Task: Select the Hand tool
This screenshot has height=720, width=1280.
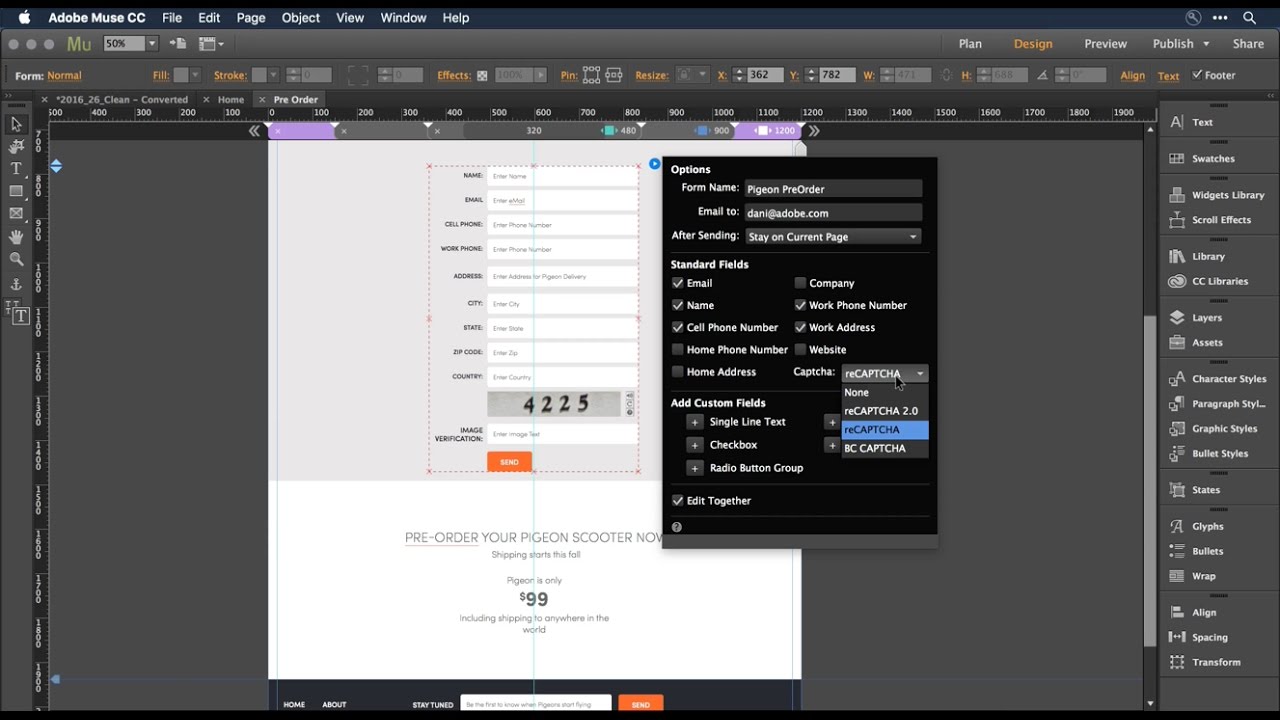Action: [16, 237]
